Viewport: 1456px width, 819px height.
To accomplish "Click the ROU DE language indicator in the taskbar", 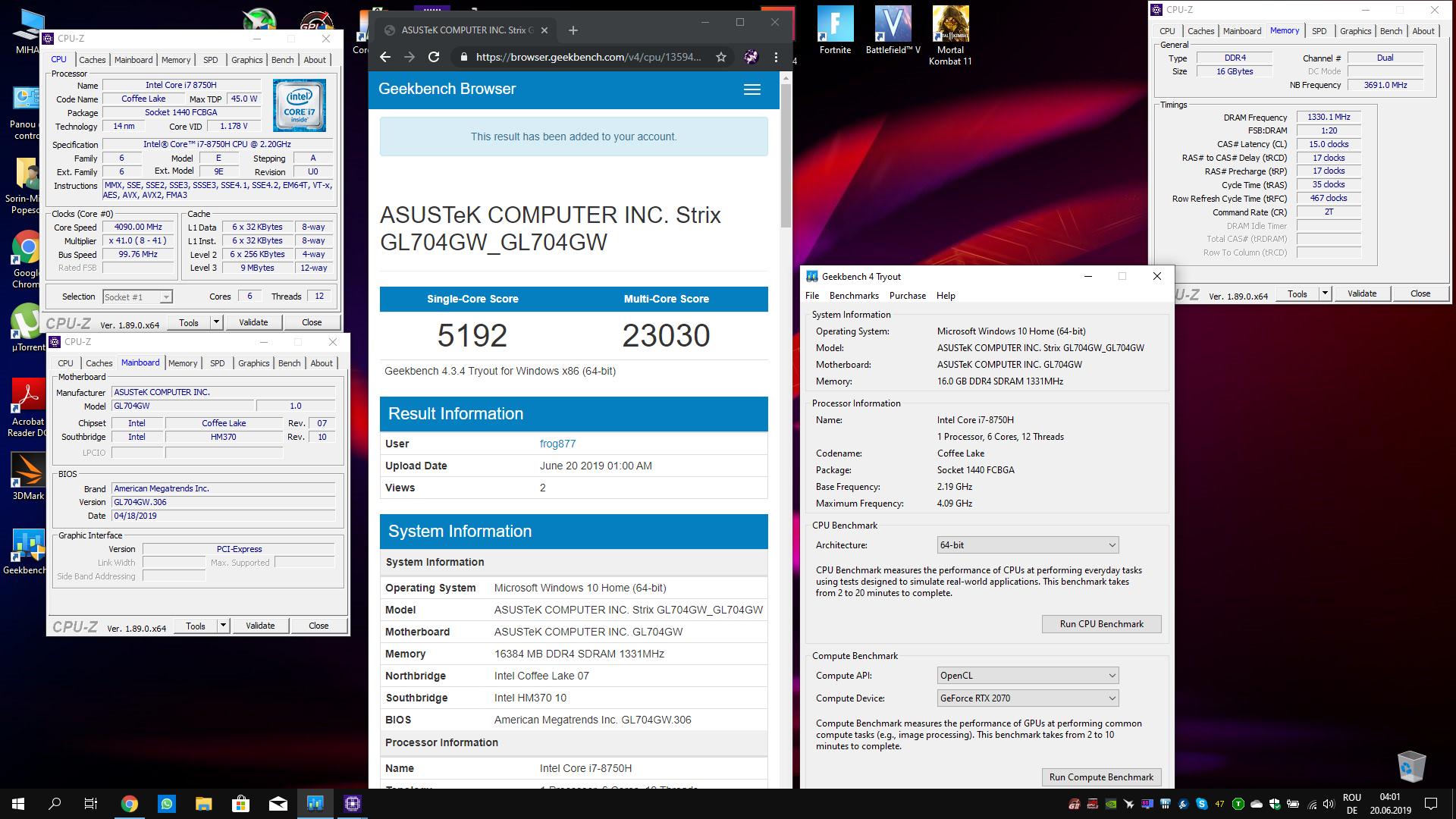I will click(x=1351, y=804).
